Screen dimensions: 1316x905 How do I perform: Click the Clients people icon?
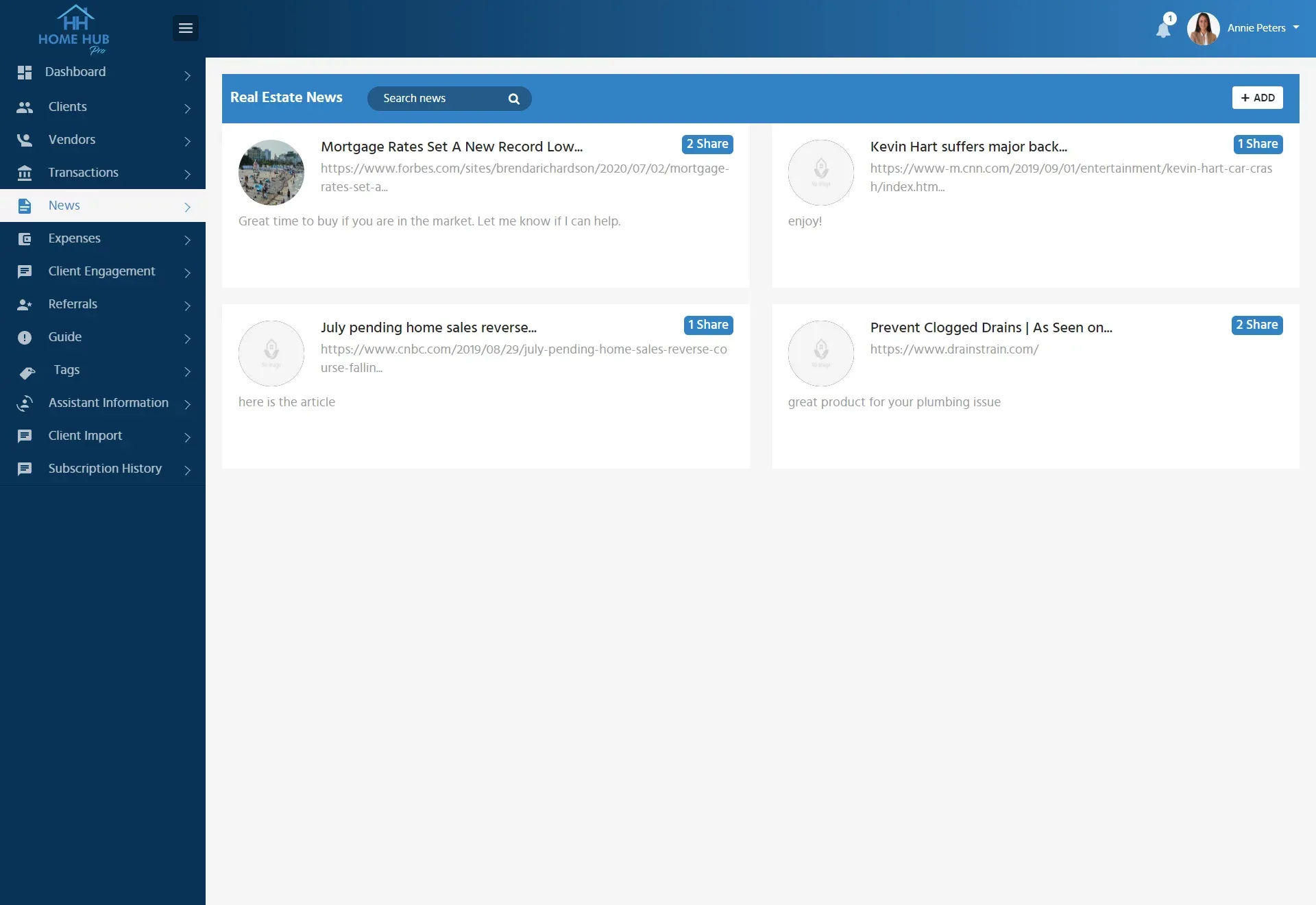[x=25, y=107]
